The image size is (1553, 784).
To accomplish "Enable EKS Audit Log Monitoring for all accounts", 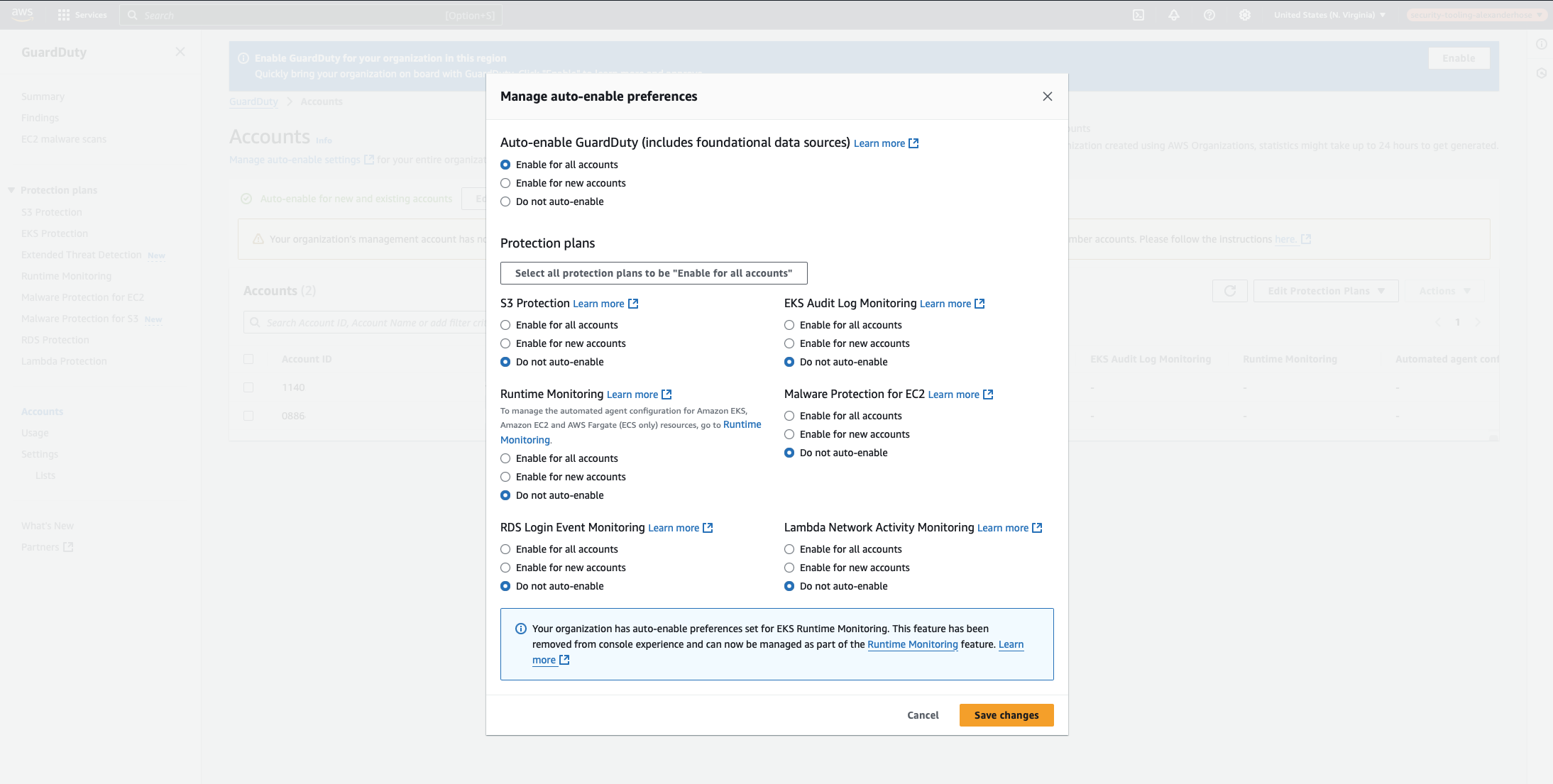I will tap(789, 325).
